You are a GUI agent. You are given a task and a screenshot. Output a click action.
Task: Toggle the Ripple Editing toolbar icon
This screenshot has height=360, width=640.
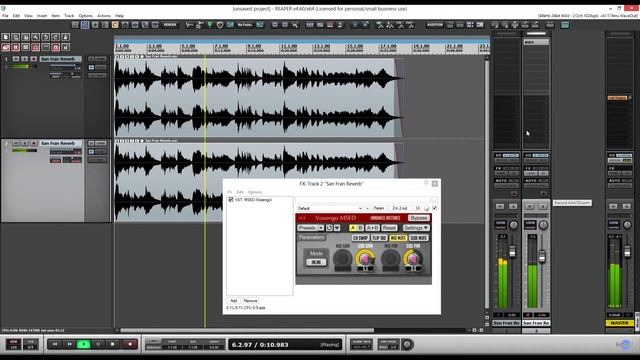26,47
